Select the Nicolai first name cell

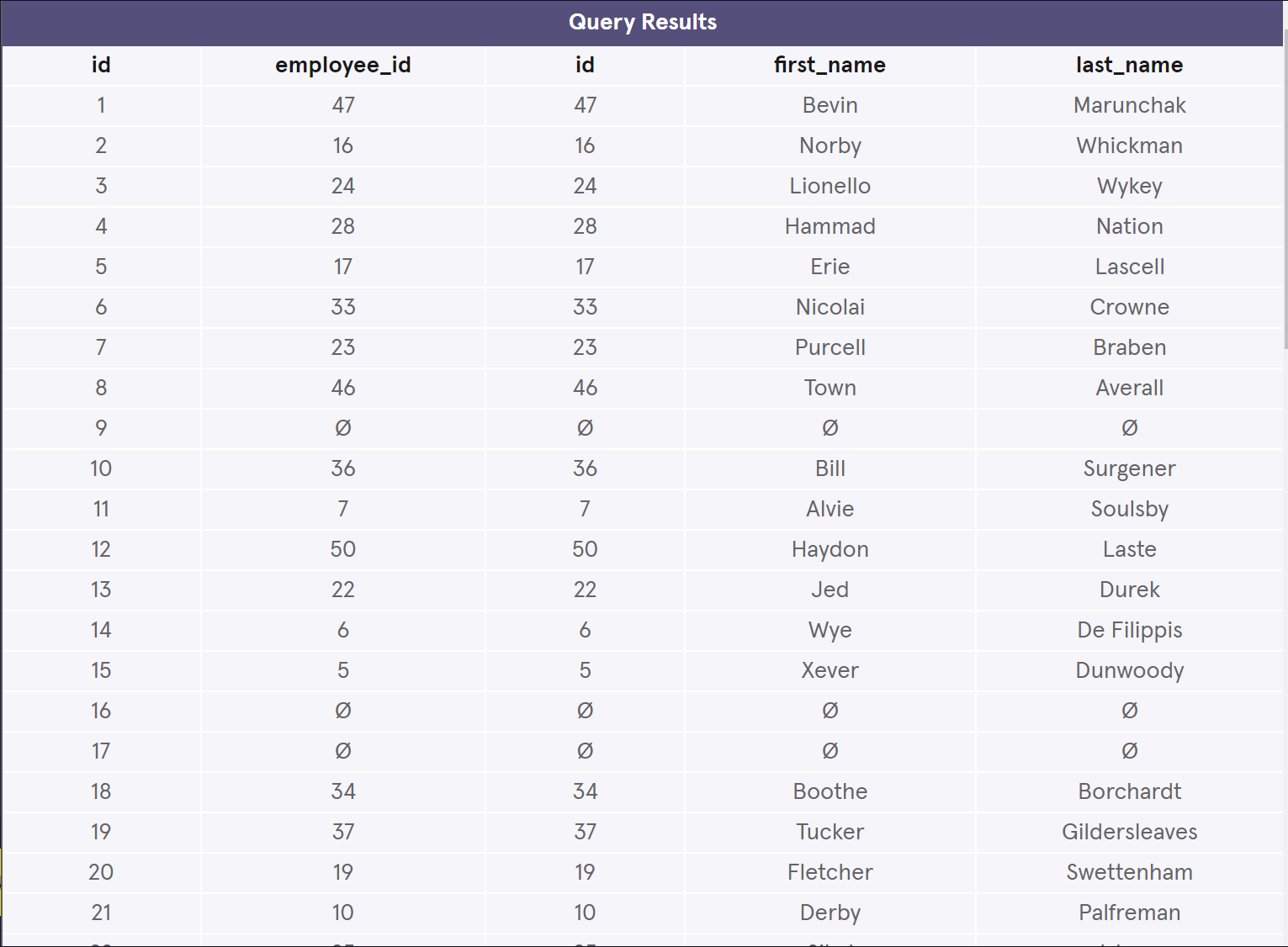(x=830, y=308)
